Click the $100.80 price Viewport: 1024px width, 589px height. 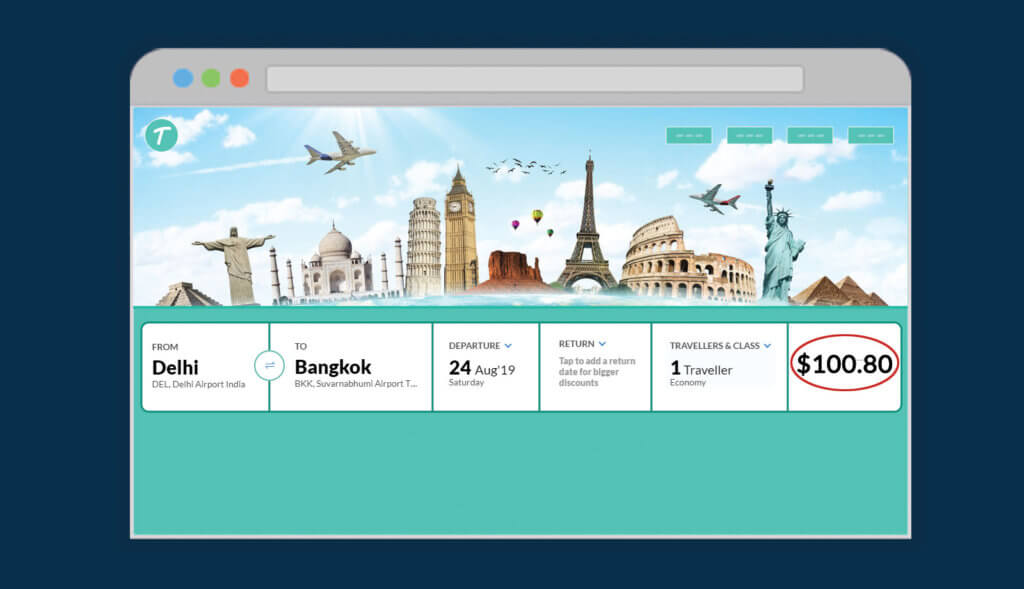pyautogui.click(x=844, y=364)
